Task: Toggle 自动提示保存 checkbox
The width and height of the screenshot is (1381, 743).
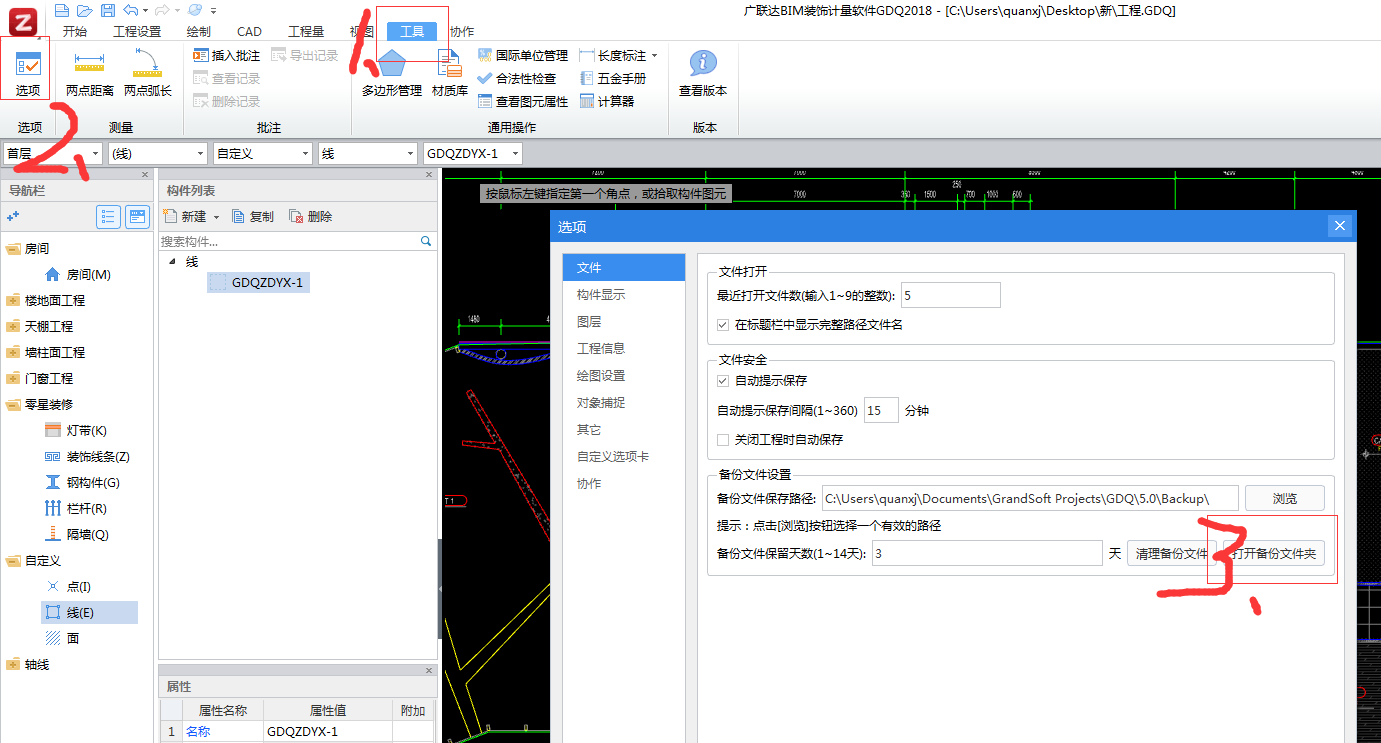Action: [723, 381]
